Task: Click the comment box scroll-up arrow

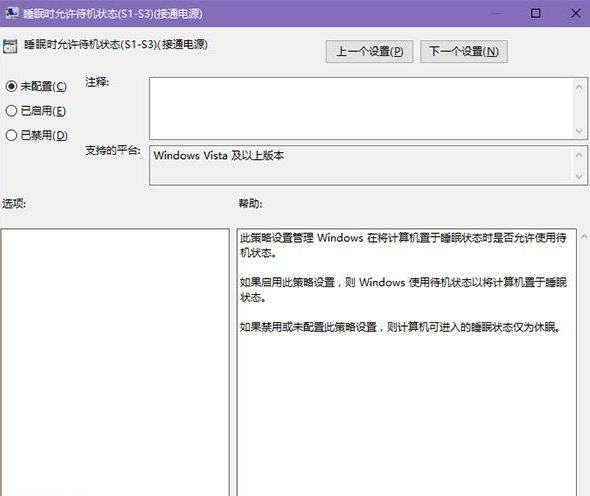Action: point(579,87)
